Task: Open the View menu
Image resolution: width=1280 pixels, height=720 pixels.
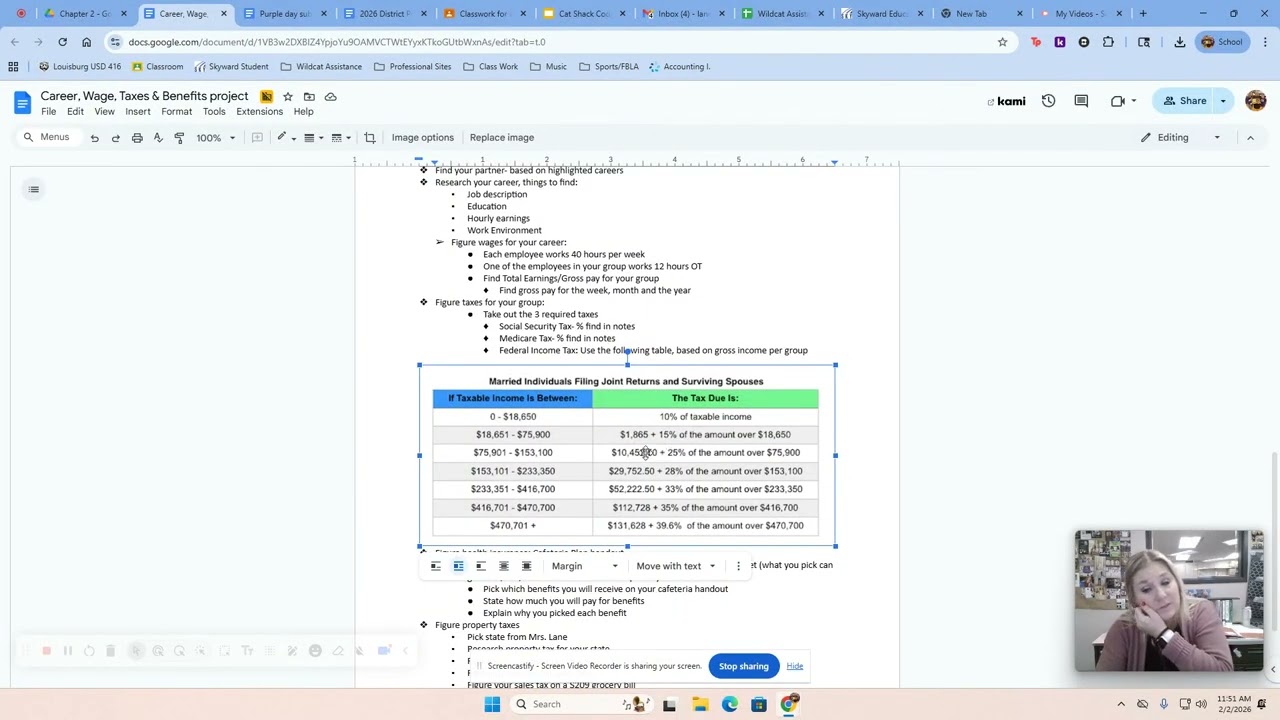Action: pos(104,112)
